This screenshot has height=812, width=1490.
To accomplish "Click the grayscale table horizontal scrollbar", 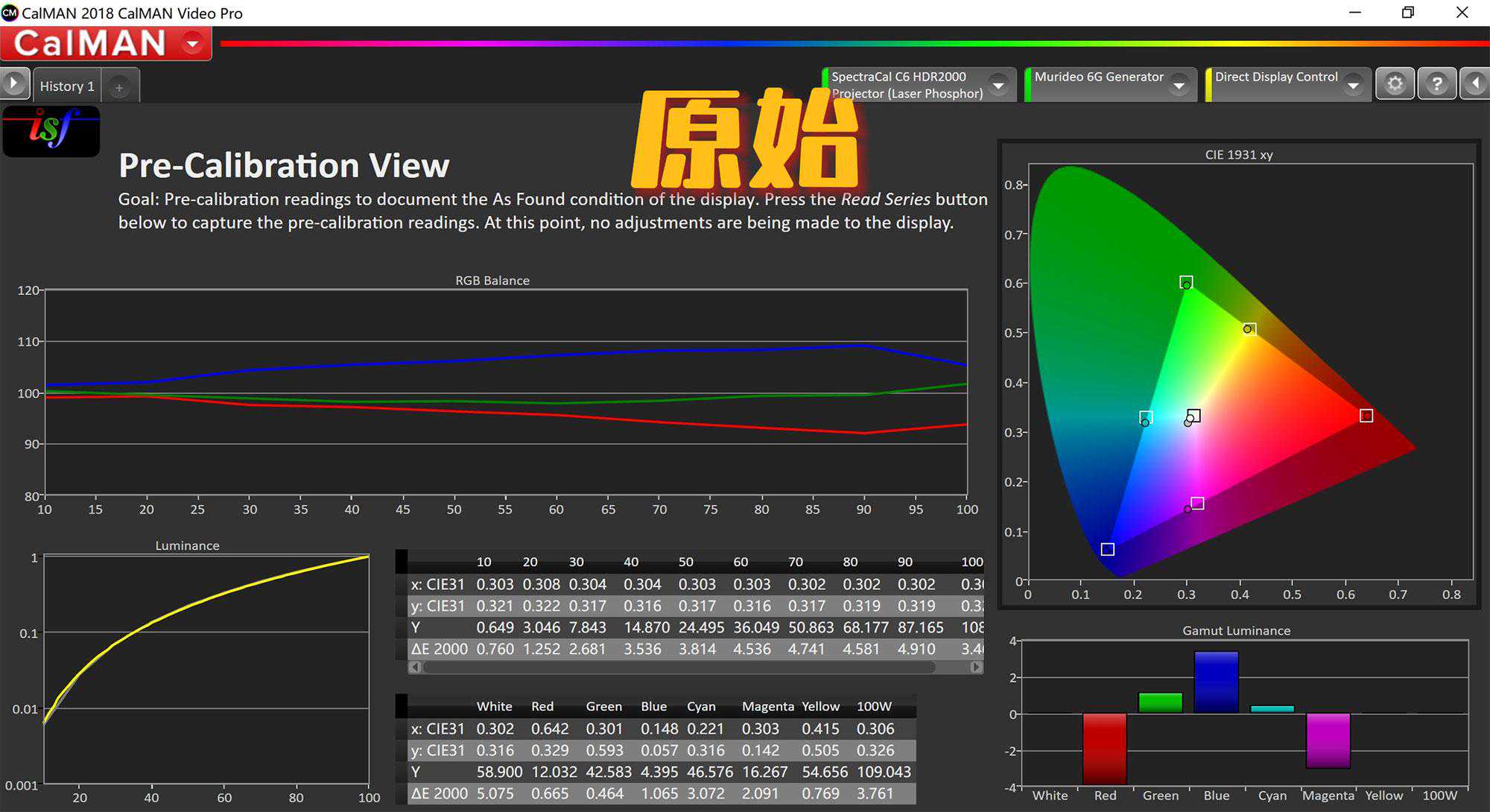I will point(678,667).
